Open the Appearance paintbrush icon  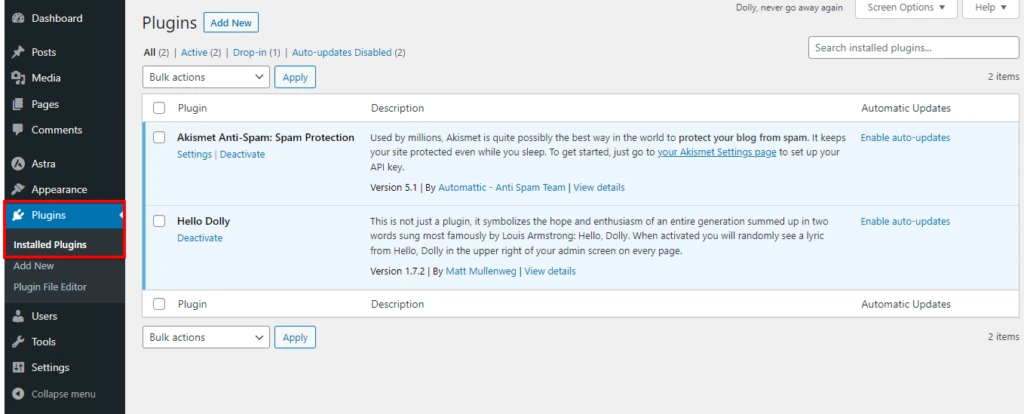point(18,190)
